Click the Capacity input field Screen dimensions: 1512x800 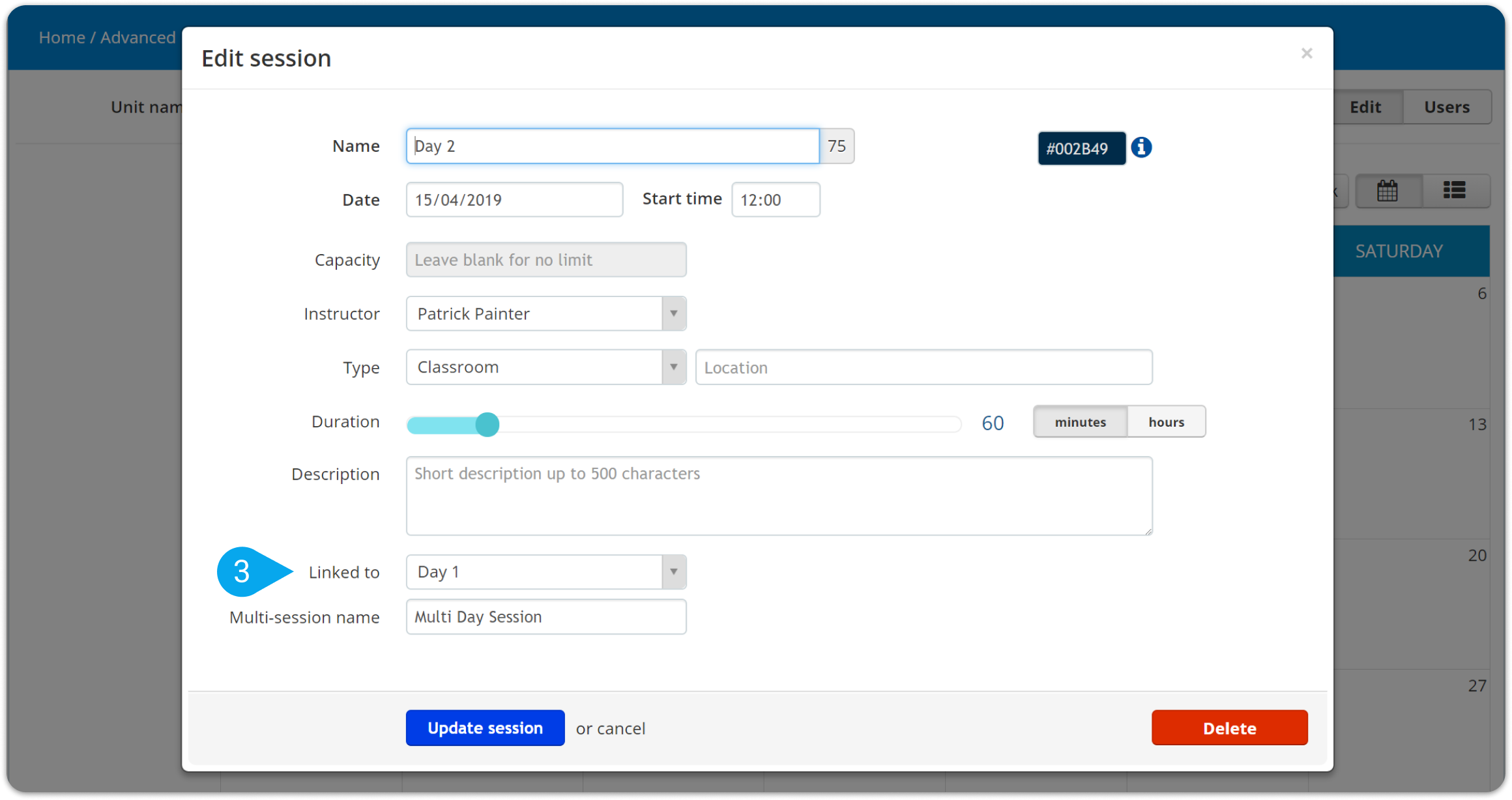(x=546, y=260)
